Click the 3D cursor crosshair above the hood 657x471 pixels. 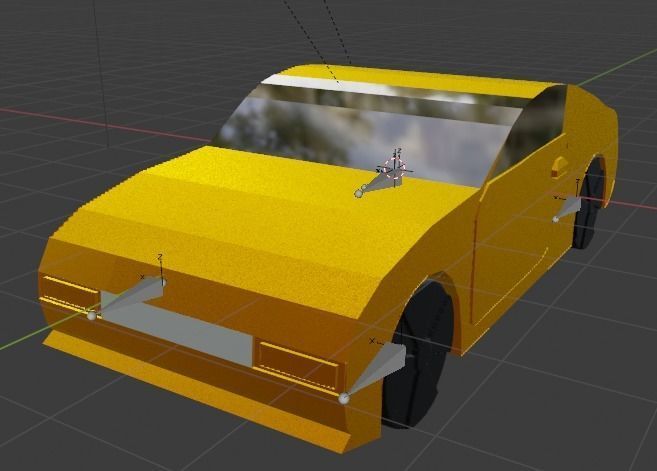[395, 169]
